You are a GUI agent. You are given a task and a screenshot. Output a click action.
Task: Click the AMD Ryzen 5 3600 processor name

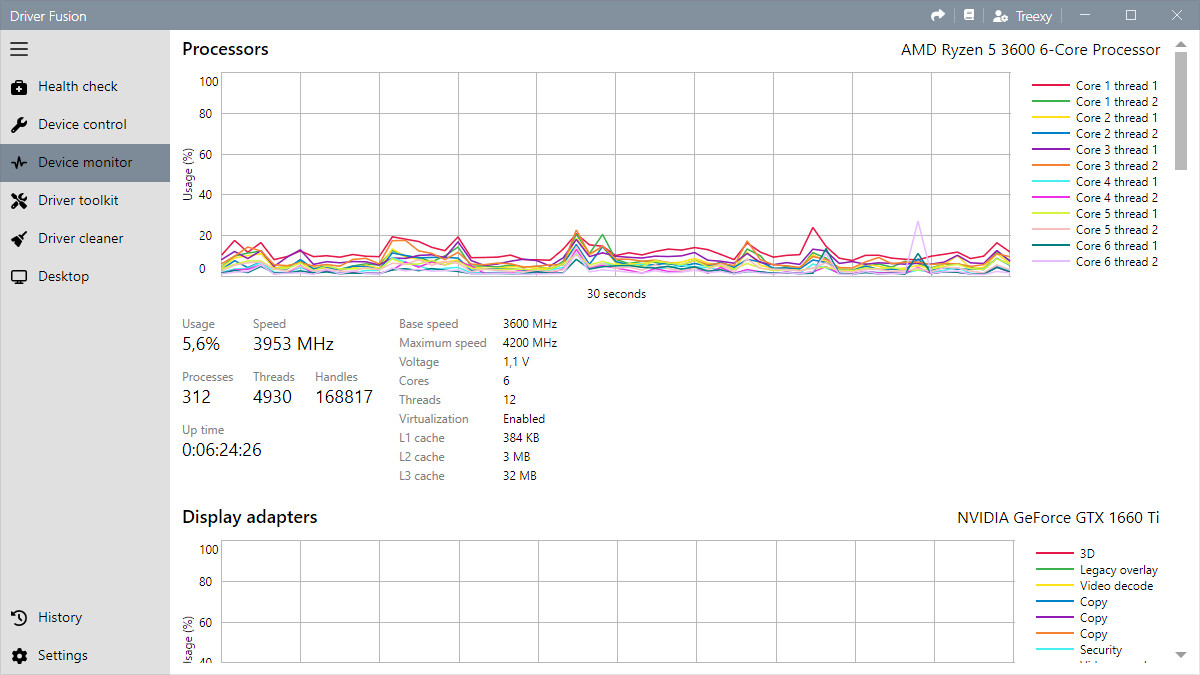click(1031, 50)
